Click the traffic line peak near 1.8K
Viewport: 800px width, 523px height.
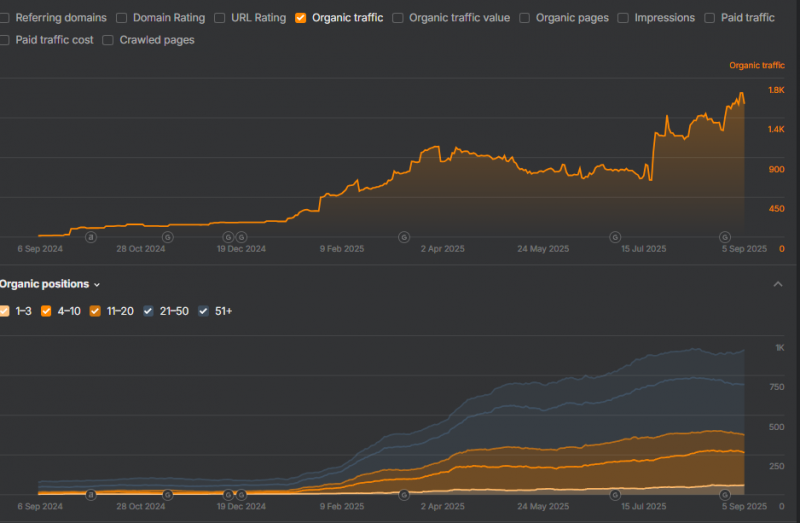[741, 94]
